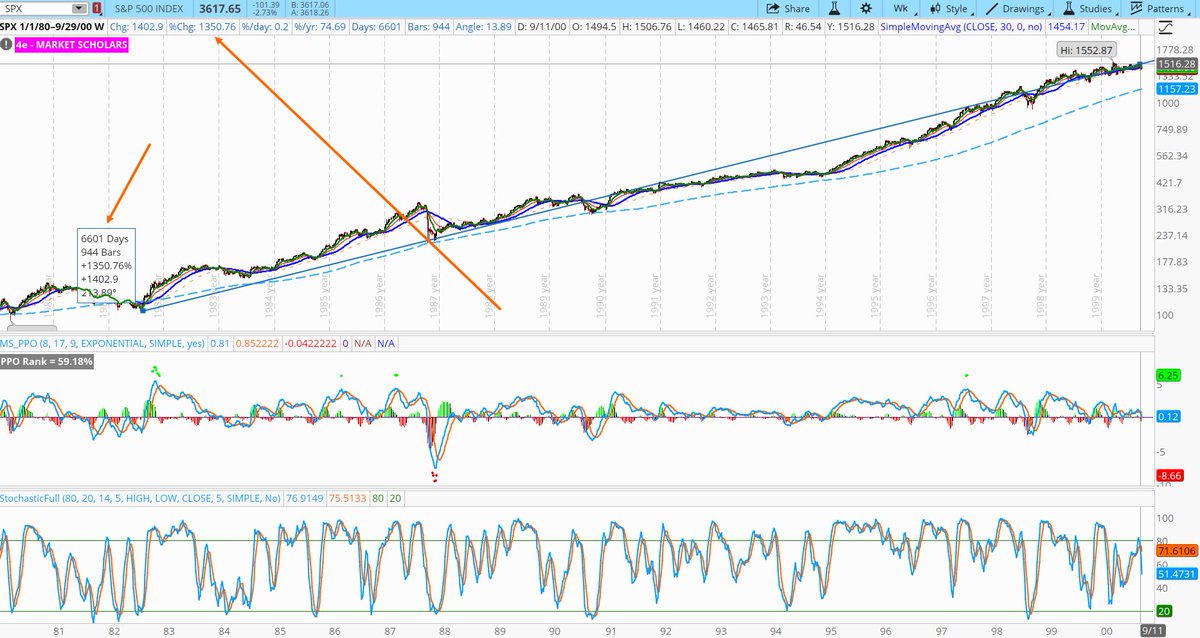Open the symbol selector dropdown arrow
1200x638 pixels.
coord(79,9)
